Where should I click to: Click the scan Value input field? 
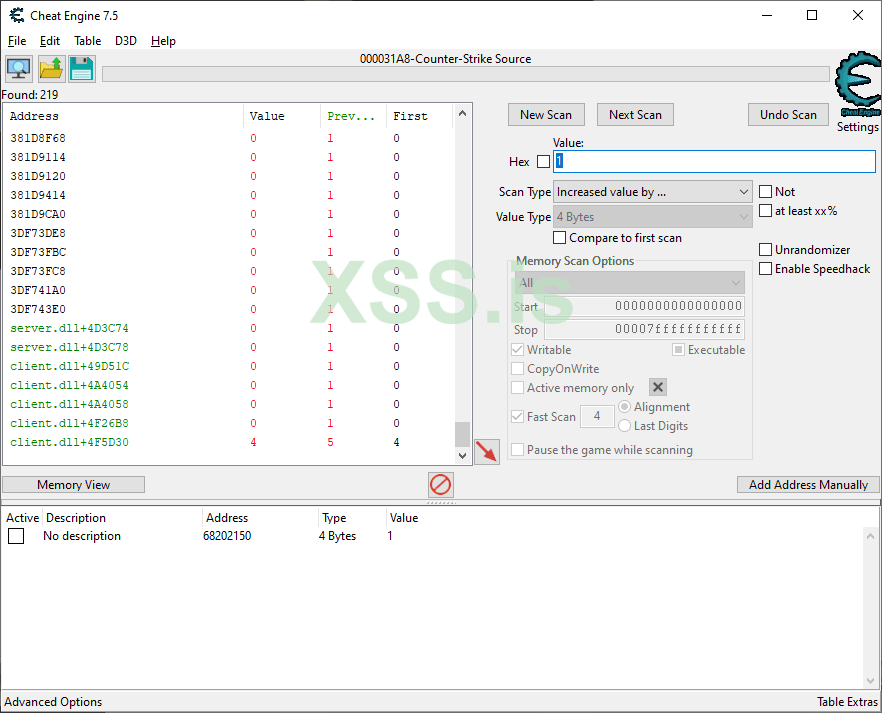coord(714,161)
